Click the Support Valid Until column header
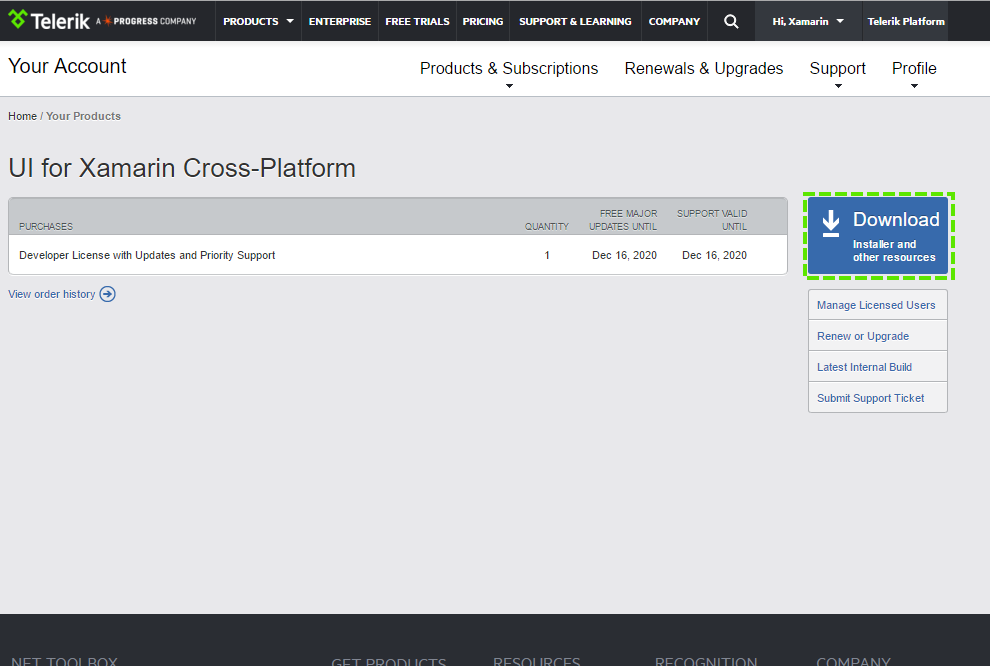The image size is (990, 666). point(712,220)
